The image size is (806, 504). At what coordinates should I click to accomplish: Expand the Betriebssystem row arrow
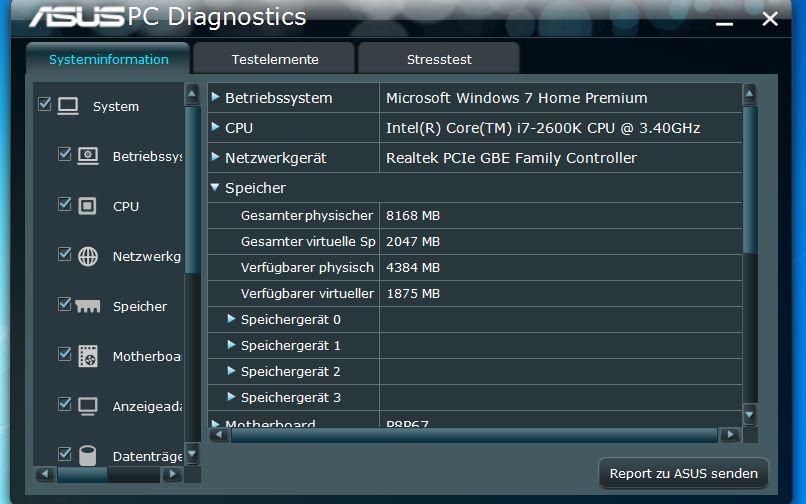click(x=215, y=97)
